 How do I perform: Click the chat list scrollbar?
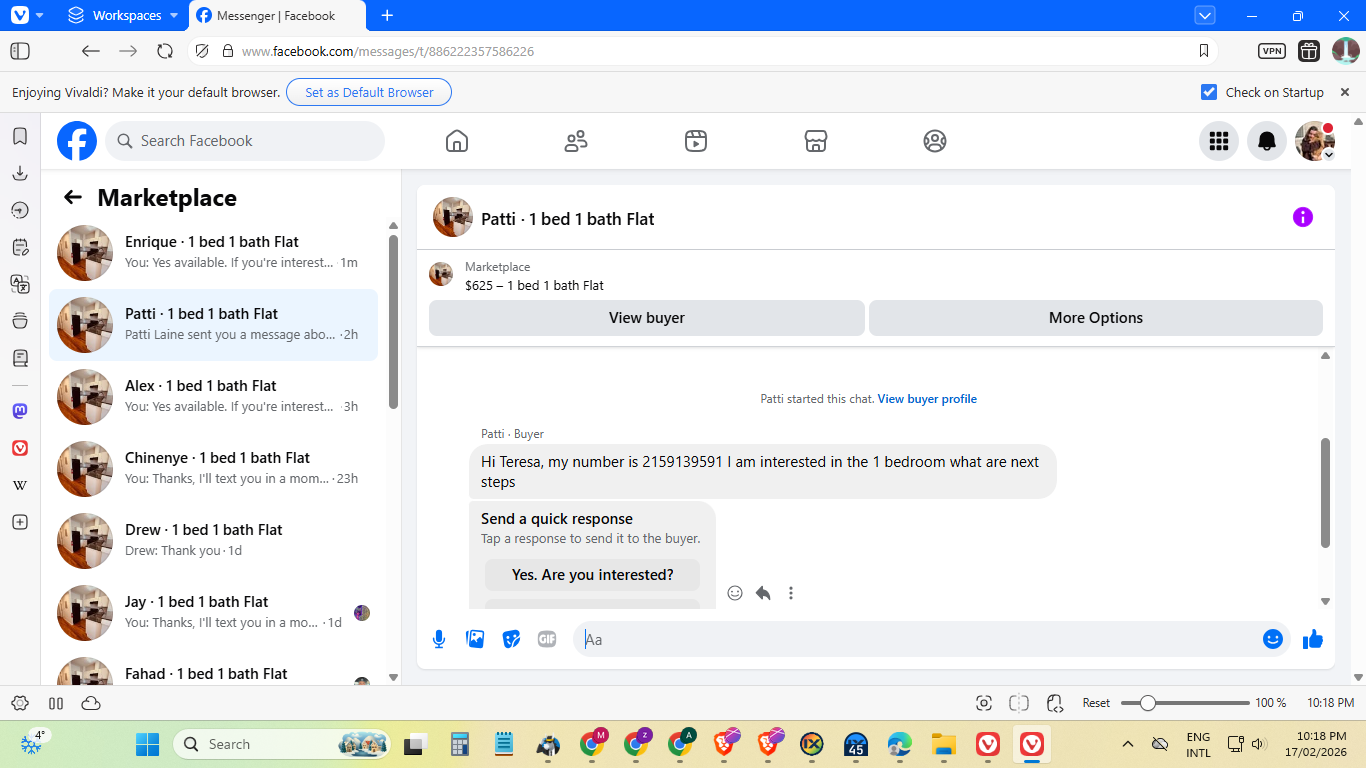pos(393,321)
